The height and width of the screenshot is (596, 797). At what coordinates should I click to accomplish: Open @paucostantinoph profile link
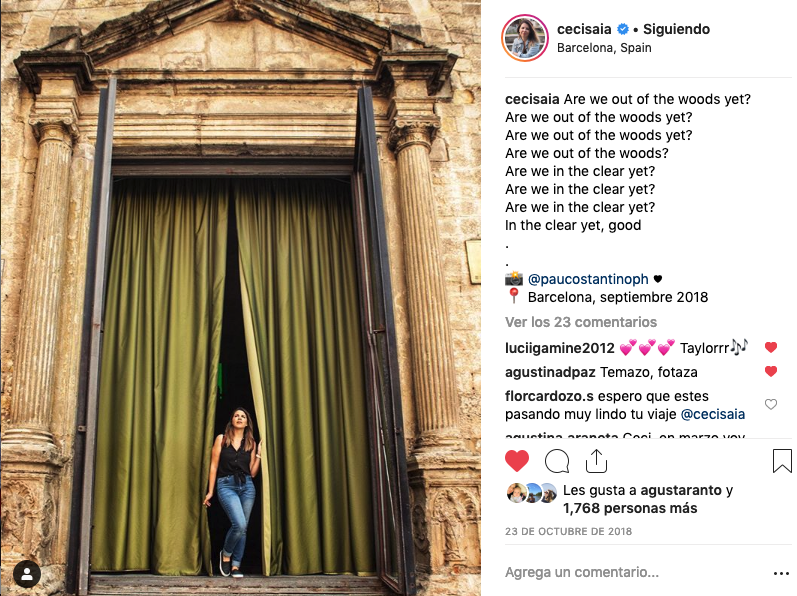click(588, 279)
